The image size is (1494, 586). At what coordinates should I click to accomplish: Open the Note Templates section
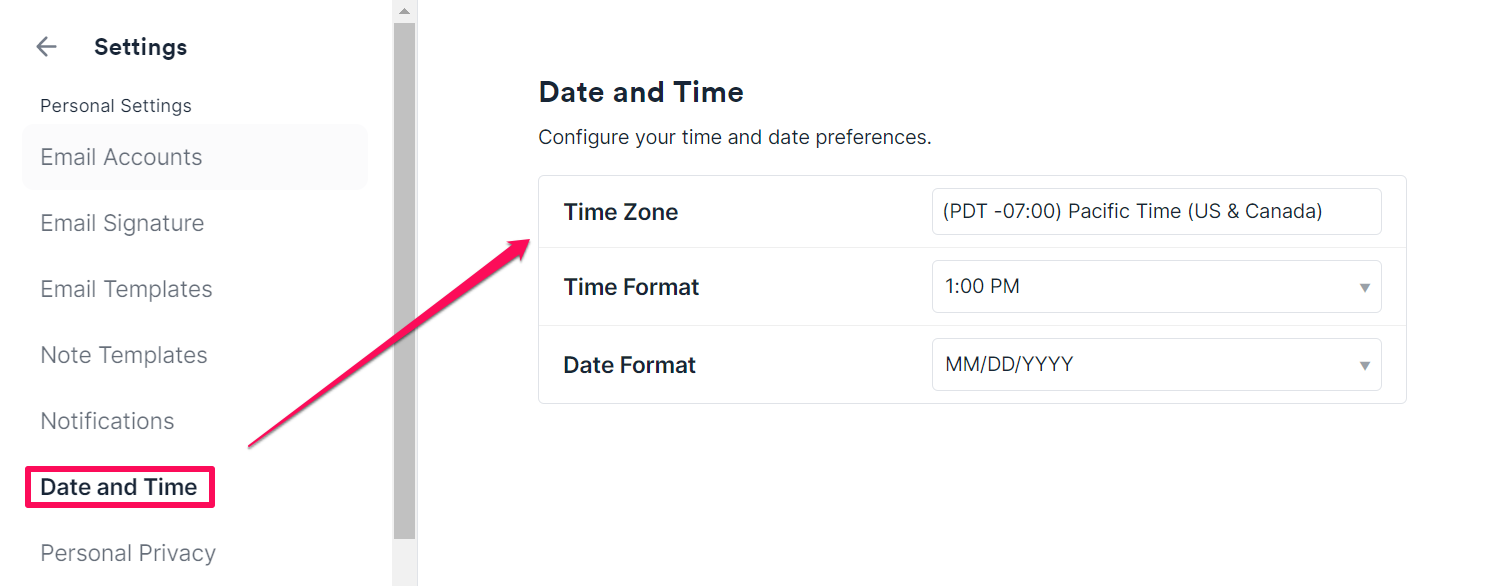point(123,354)
